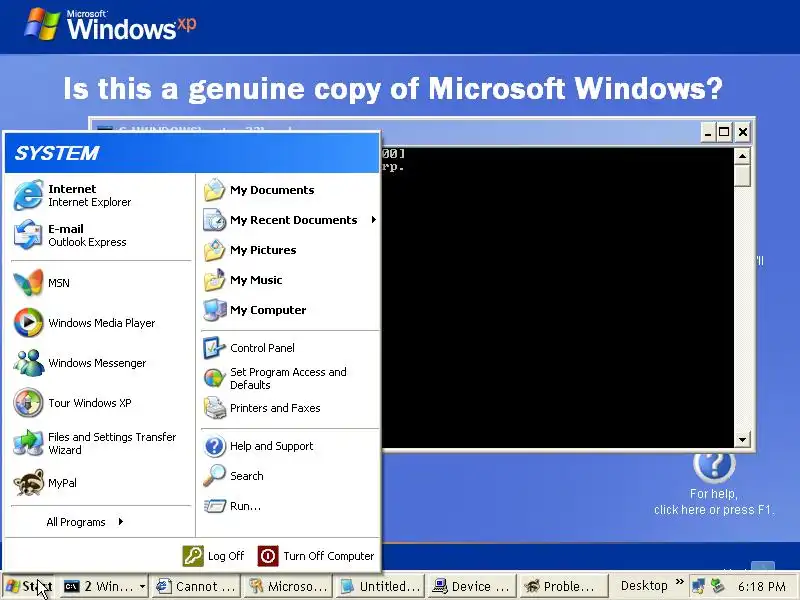Launch Tour Windows XP
This screenshot has width=800, height=600.
point(101,403)
